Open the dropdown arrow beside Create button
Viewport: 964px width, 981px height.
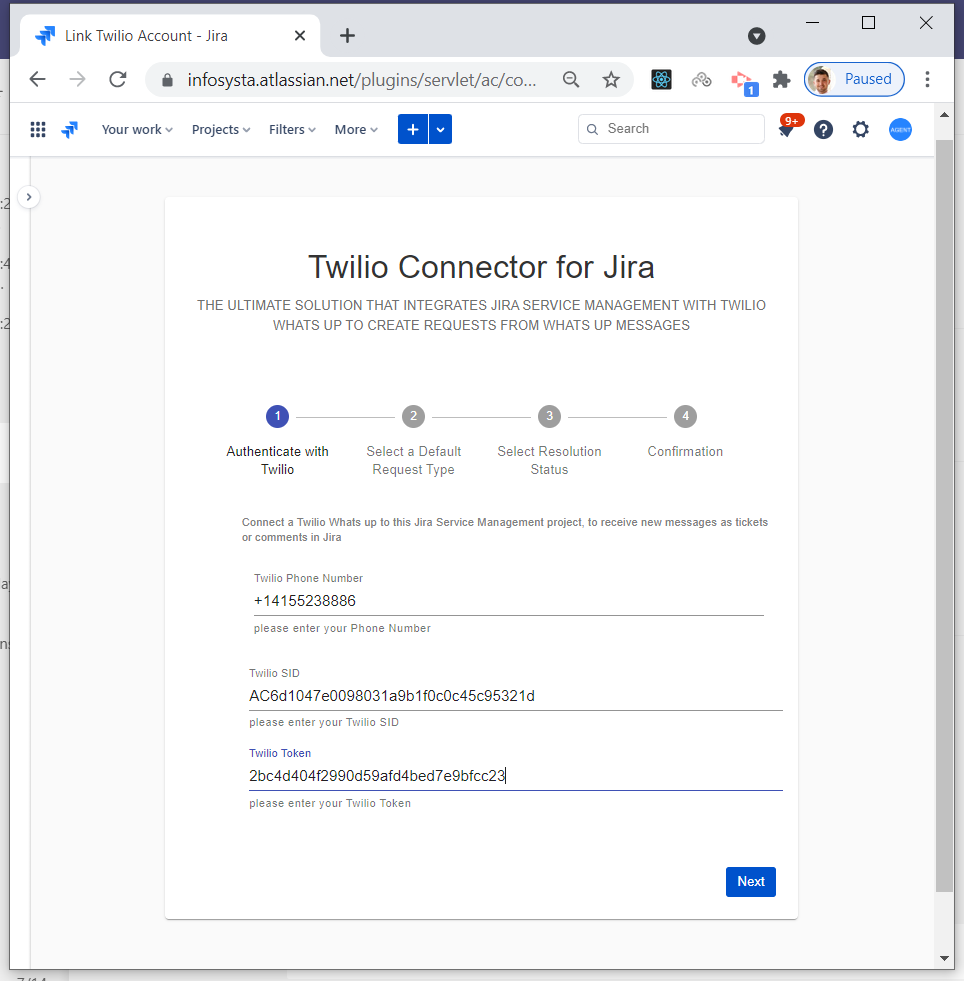pos(440,129)
